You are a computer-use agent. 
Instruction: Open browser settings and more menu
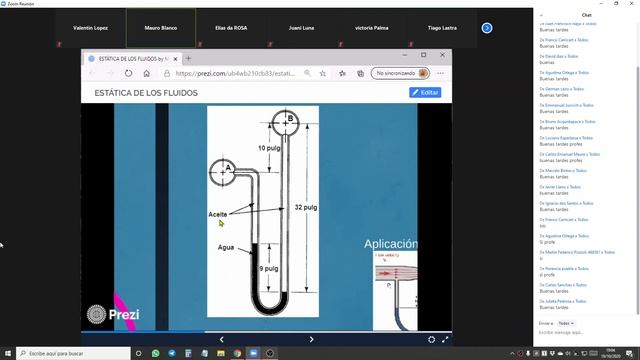tap(440, 73)
